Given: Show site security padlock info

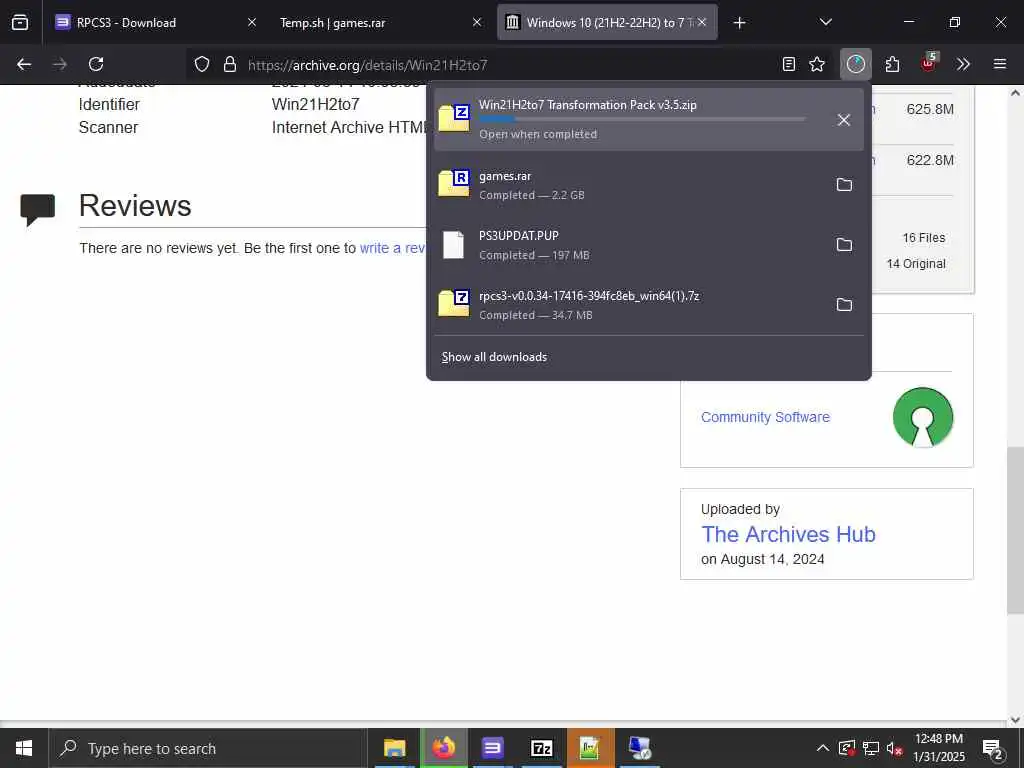Looking at the screenshot, I should 229,64.
